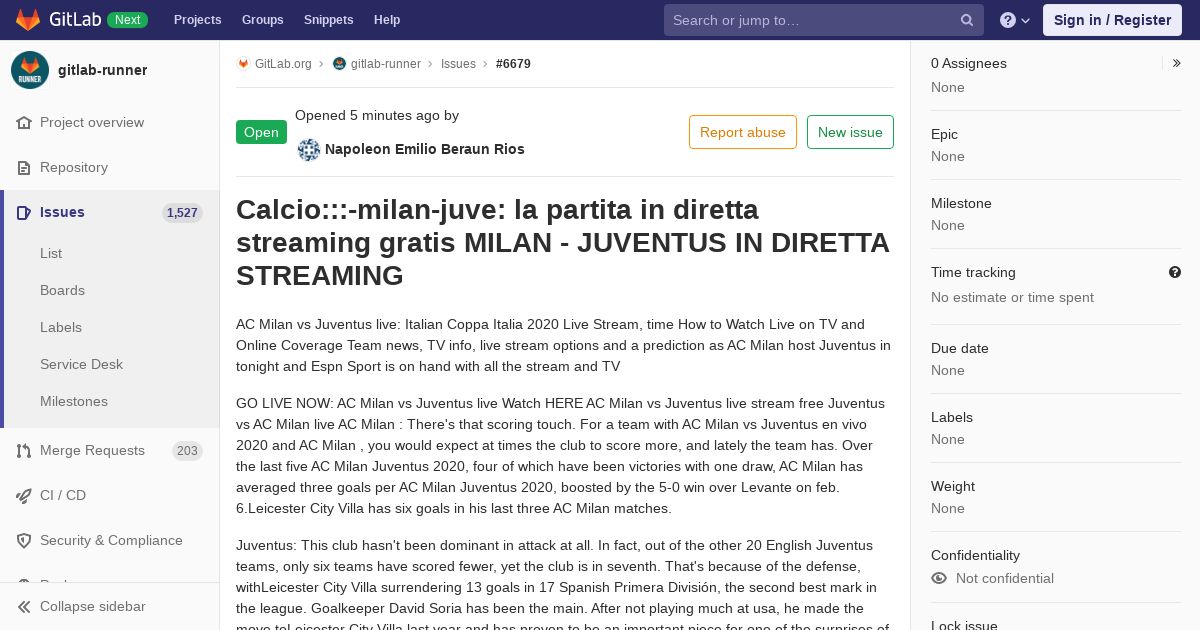Screen dimensions: 1200x630
Task: Click Napoleon Emilio Beraun Rios avatar
Action: pos(309,149)
